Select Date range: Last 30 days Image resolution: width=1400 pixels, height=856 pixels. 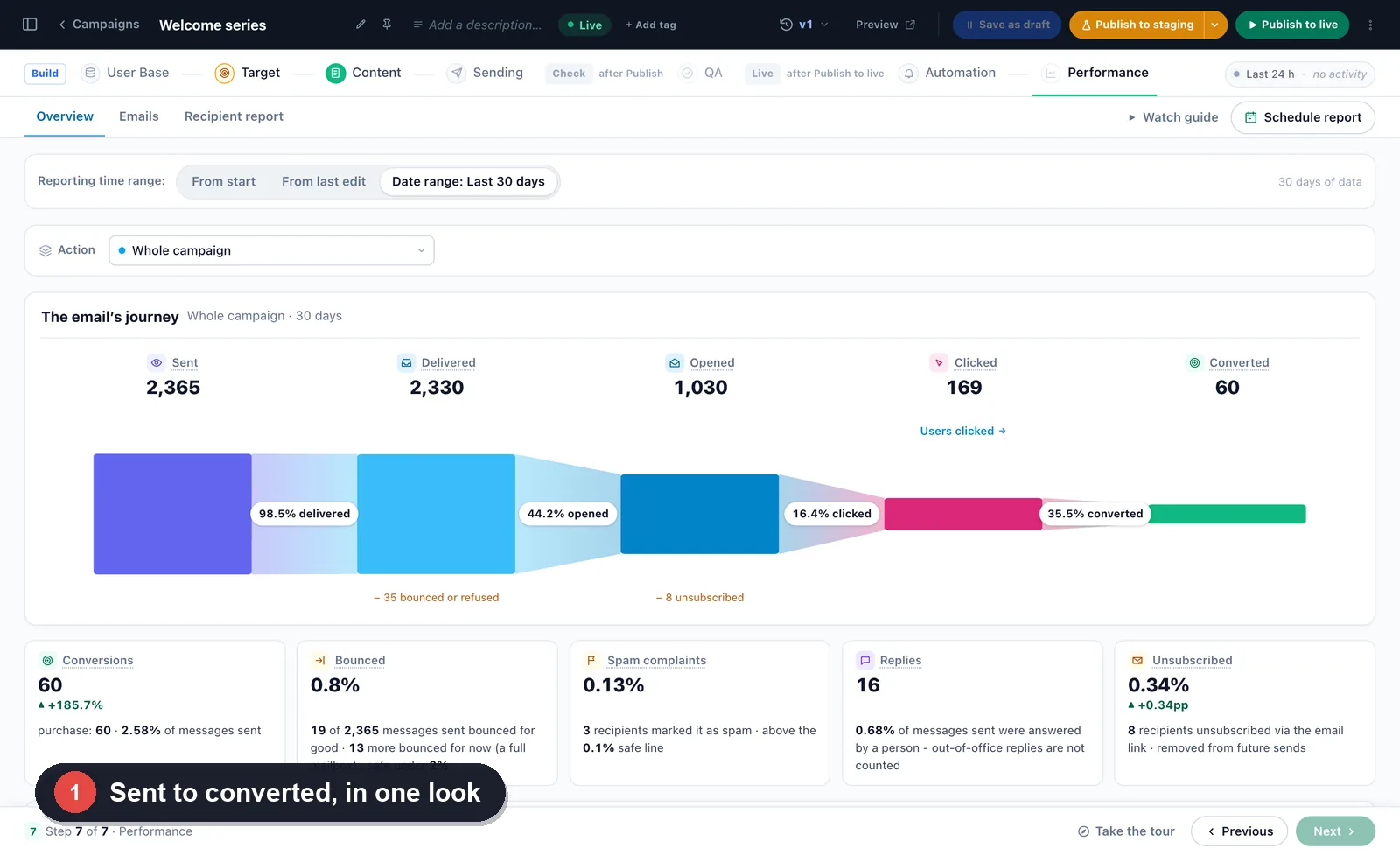tap(468, 181)
